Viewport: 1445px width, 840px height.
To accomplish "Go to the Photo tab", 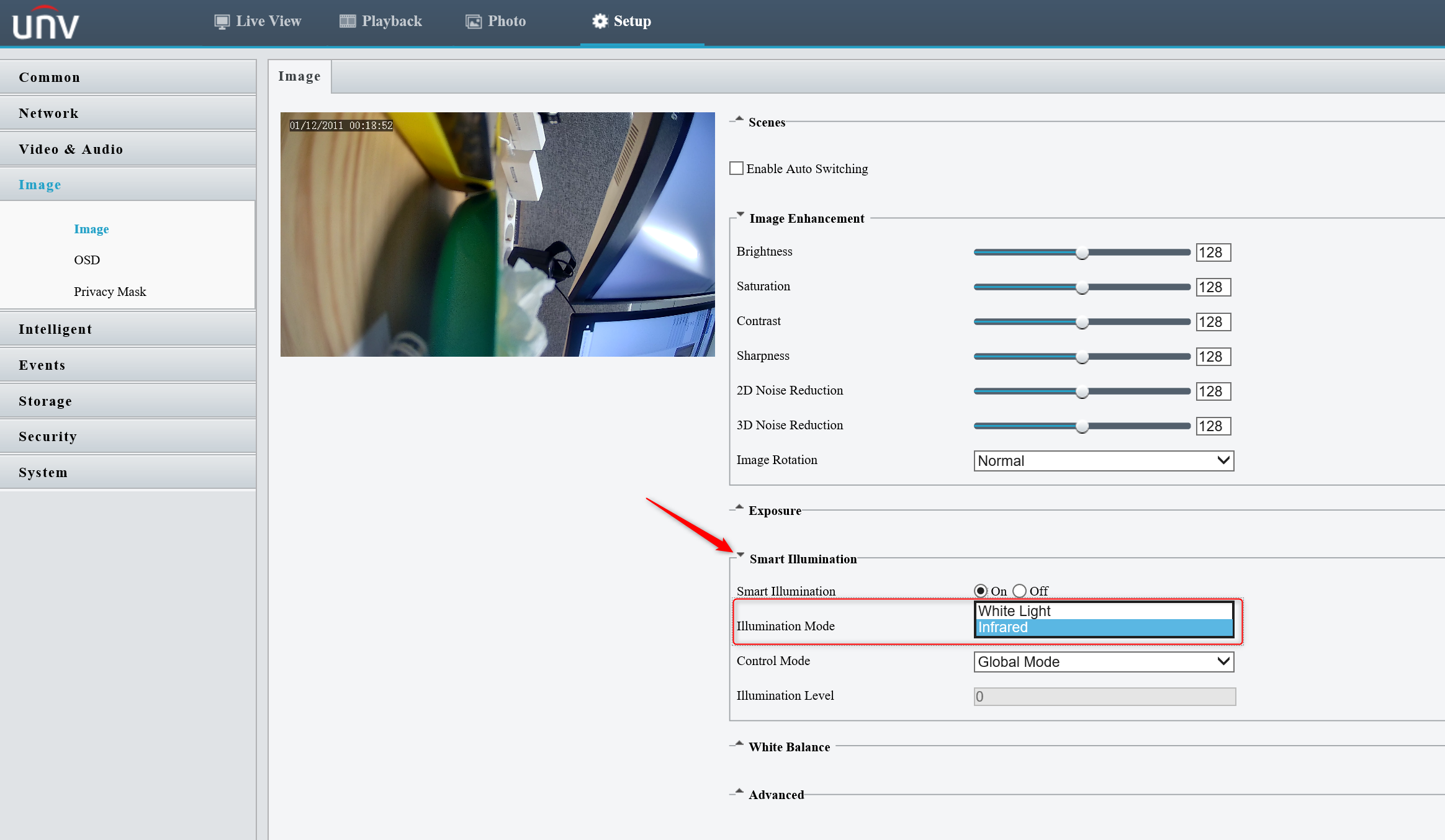I will [496, 22].
